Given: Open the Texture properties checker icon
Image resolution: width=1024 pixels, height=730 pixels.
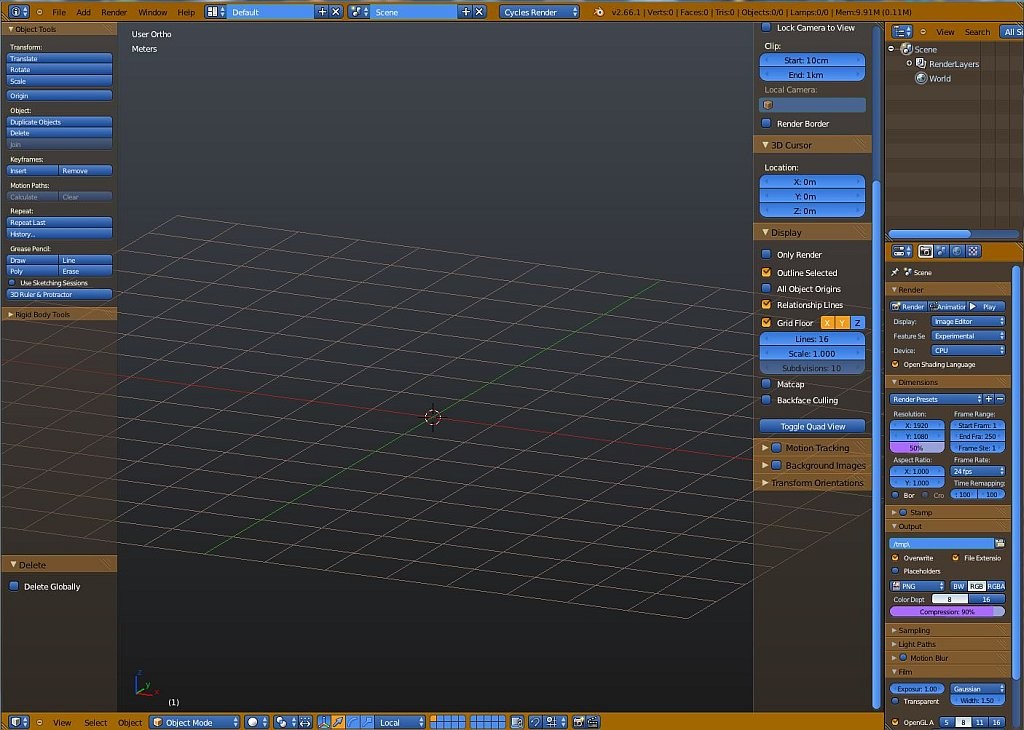Looking at the screenshot, I should point(973,251).
